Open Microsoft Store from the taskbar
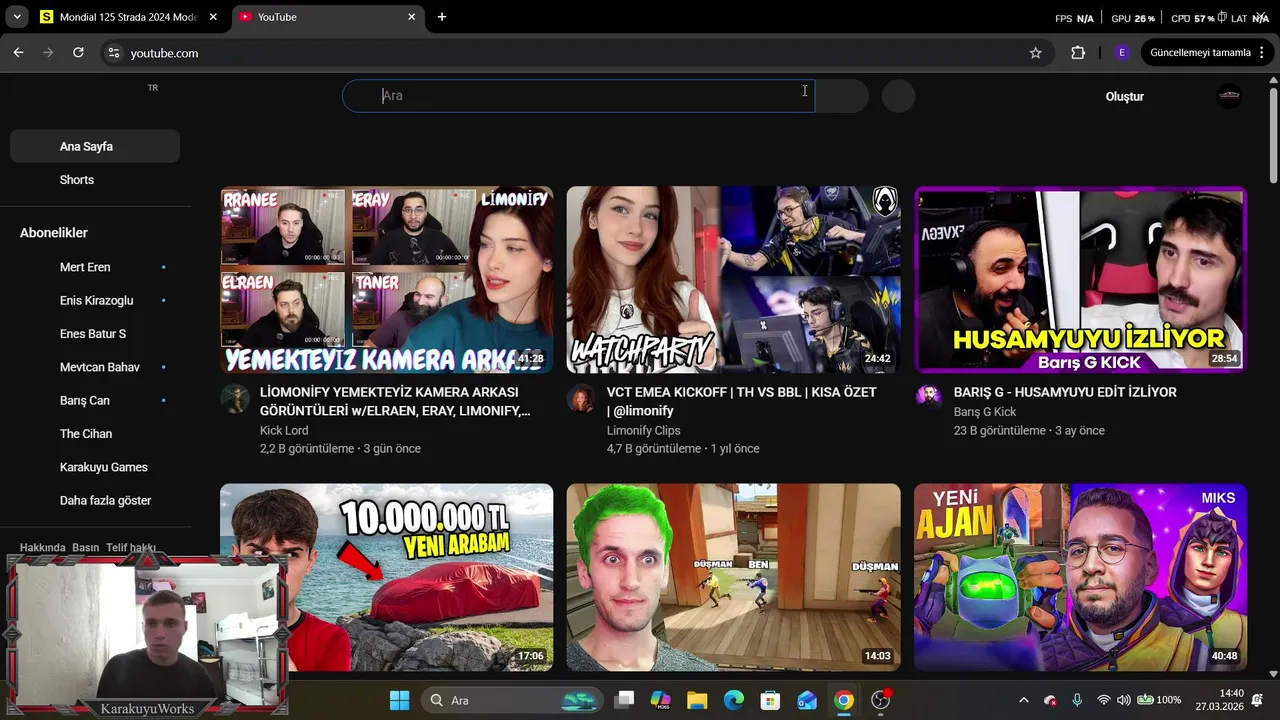Viewport: 1280px width, 720px height. (x=770, y=700)
